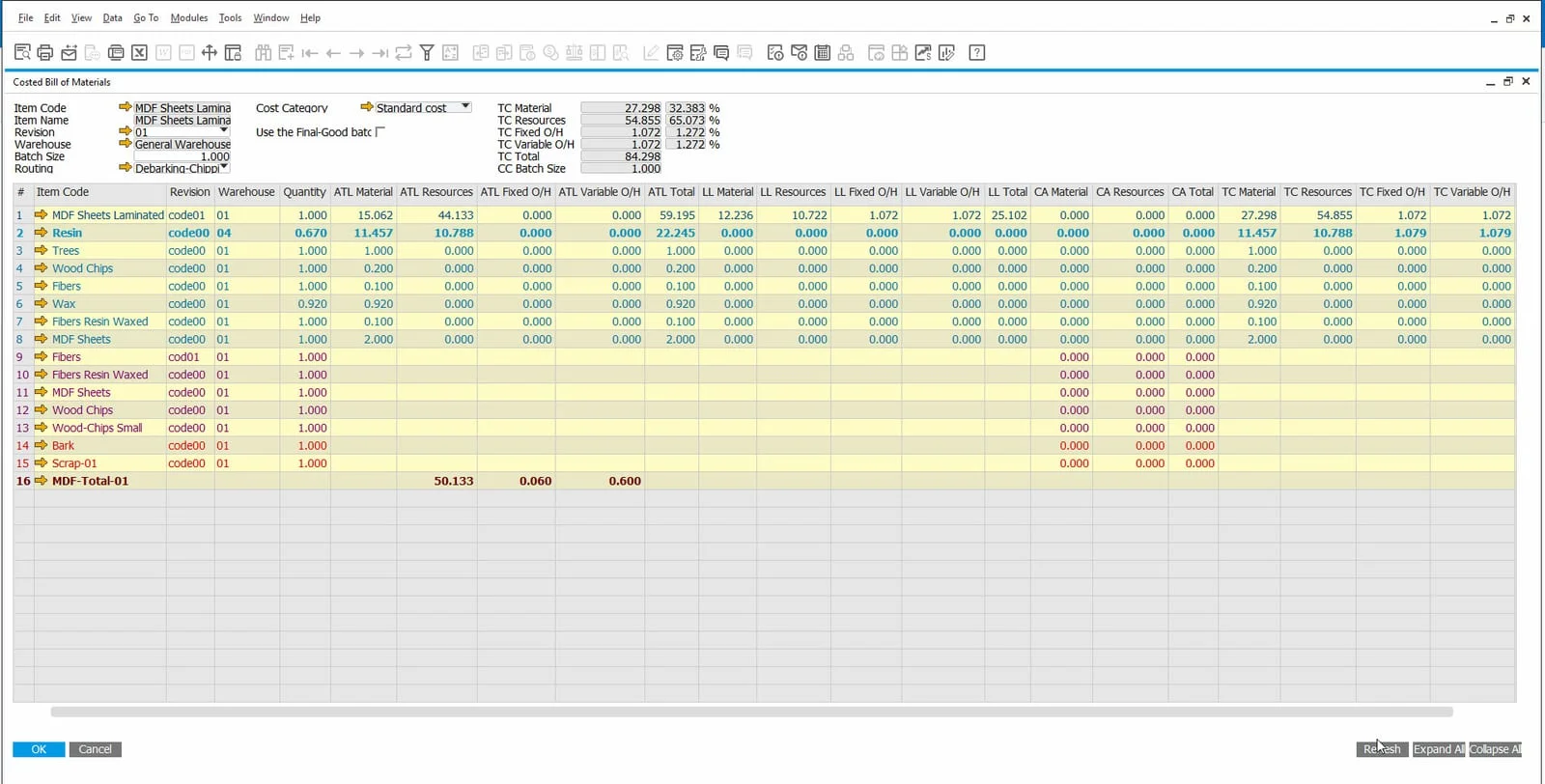
Task: Open the Wax row link arrow
Action: coord(41,303)
